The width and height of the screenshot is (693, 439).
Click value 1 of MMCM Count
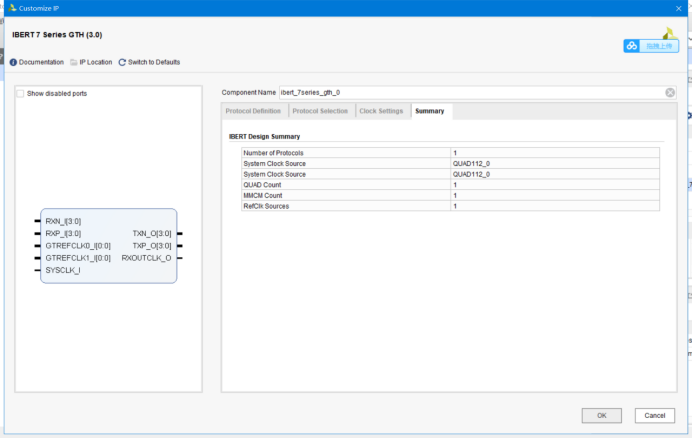click(x=455, y=195)
